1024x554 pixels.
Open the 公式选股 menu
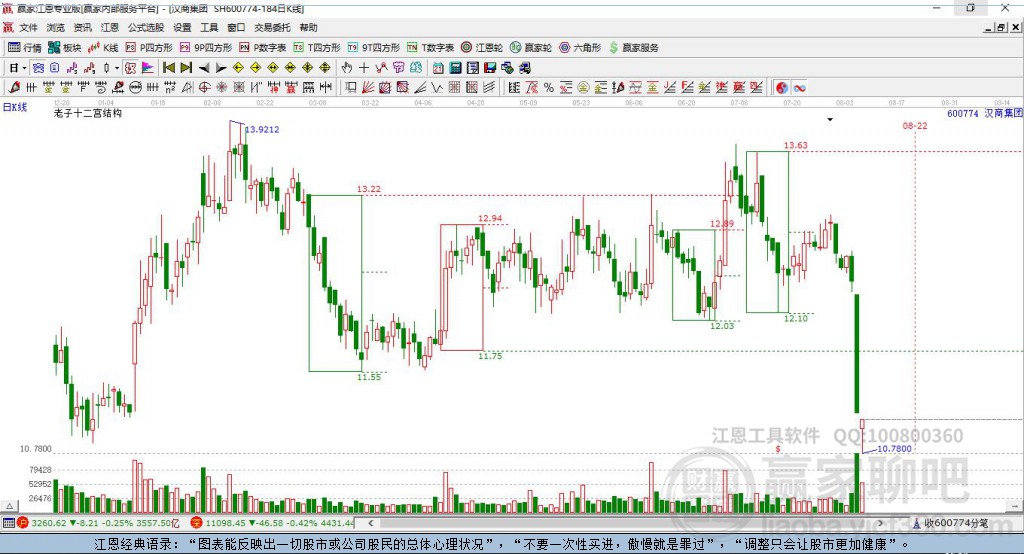click(x=146, y=27)
